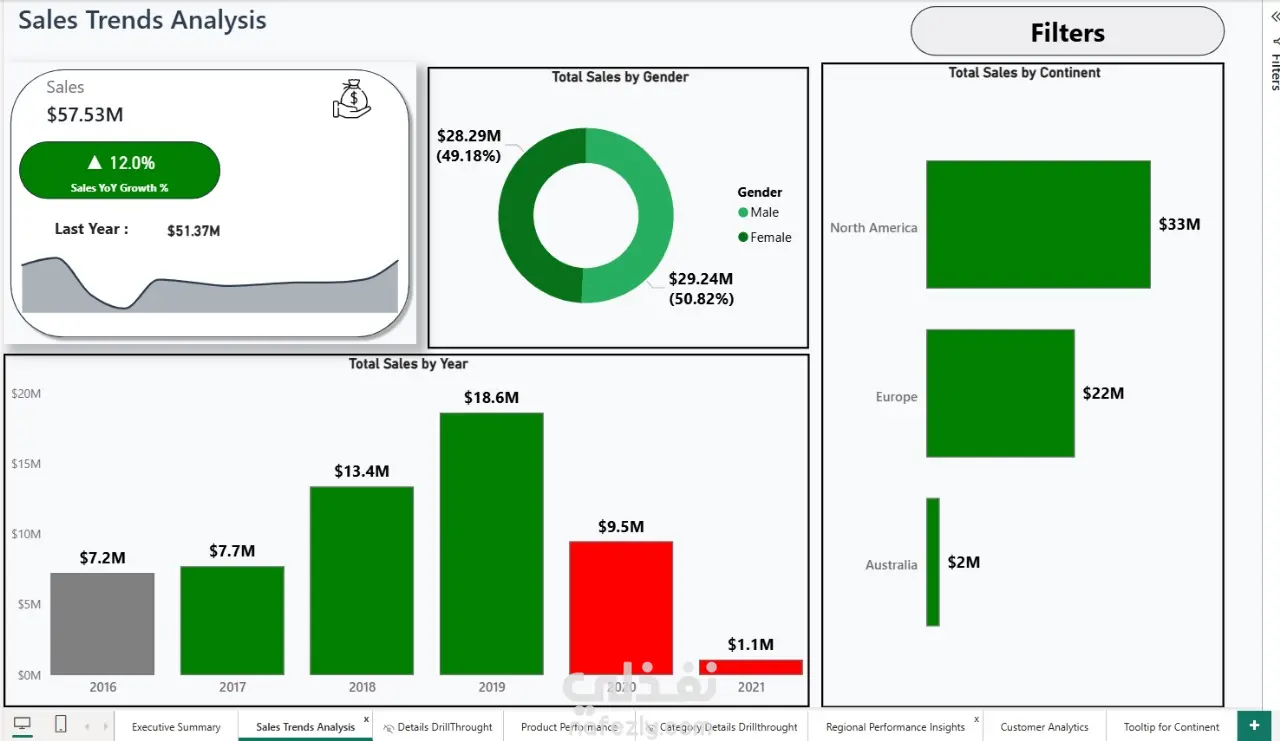1280x741 pixels.
Task: Click the money bag icon on Sales card
Action: click(351, 100)
